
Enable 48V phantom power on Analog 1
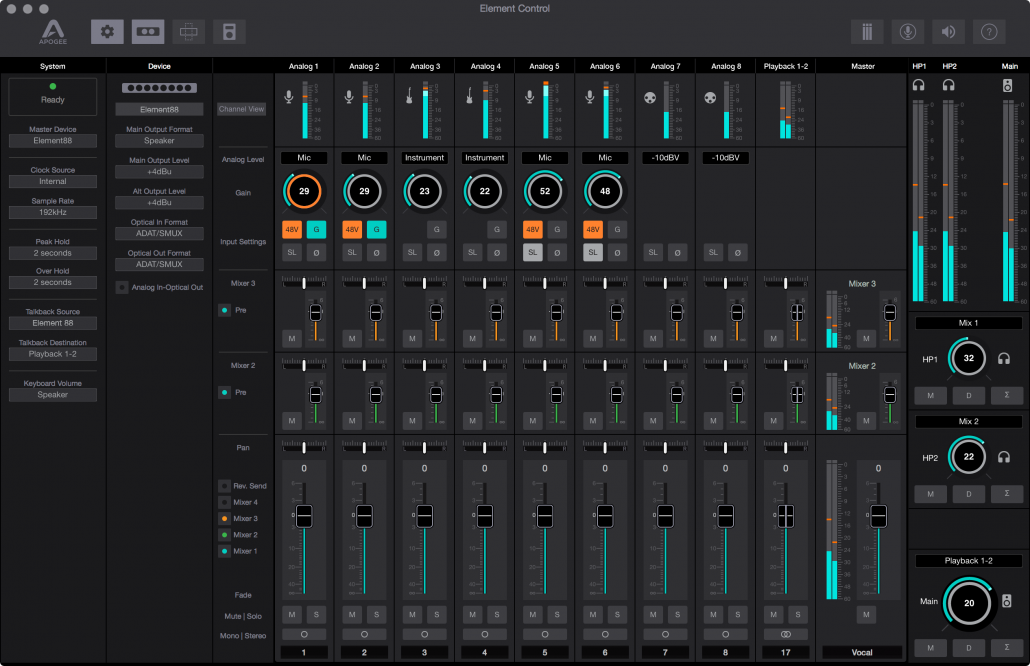pos(290,229)
